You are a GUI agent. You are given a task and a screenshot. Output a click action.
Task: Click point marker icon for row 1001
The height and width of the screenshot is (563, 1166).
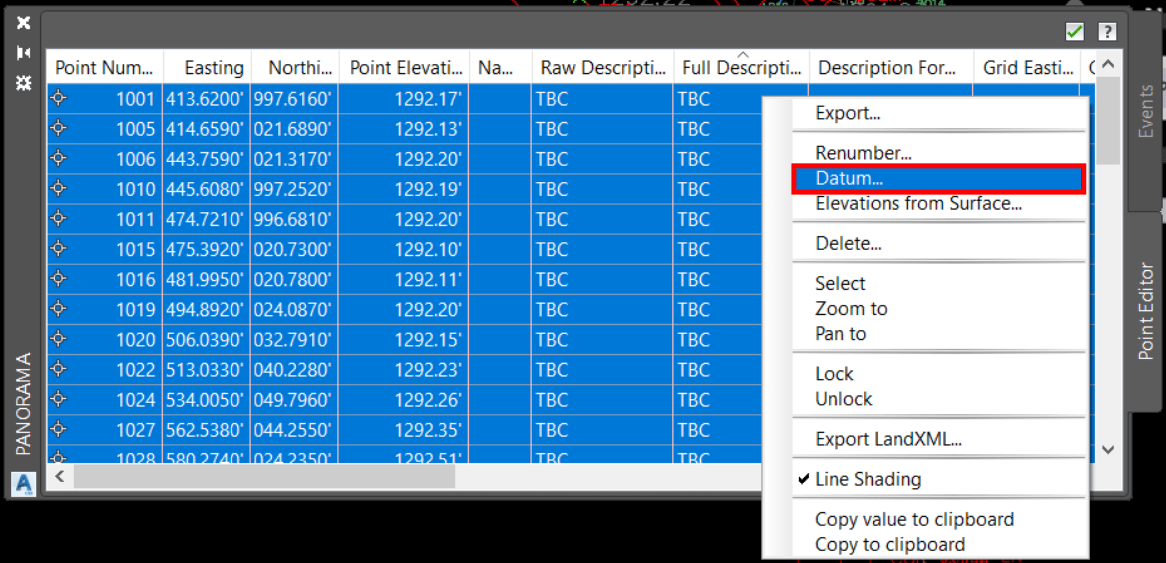click(59, 99)
